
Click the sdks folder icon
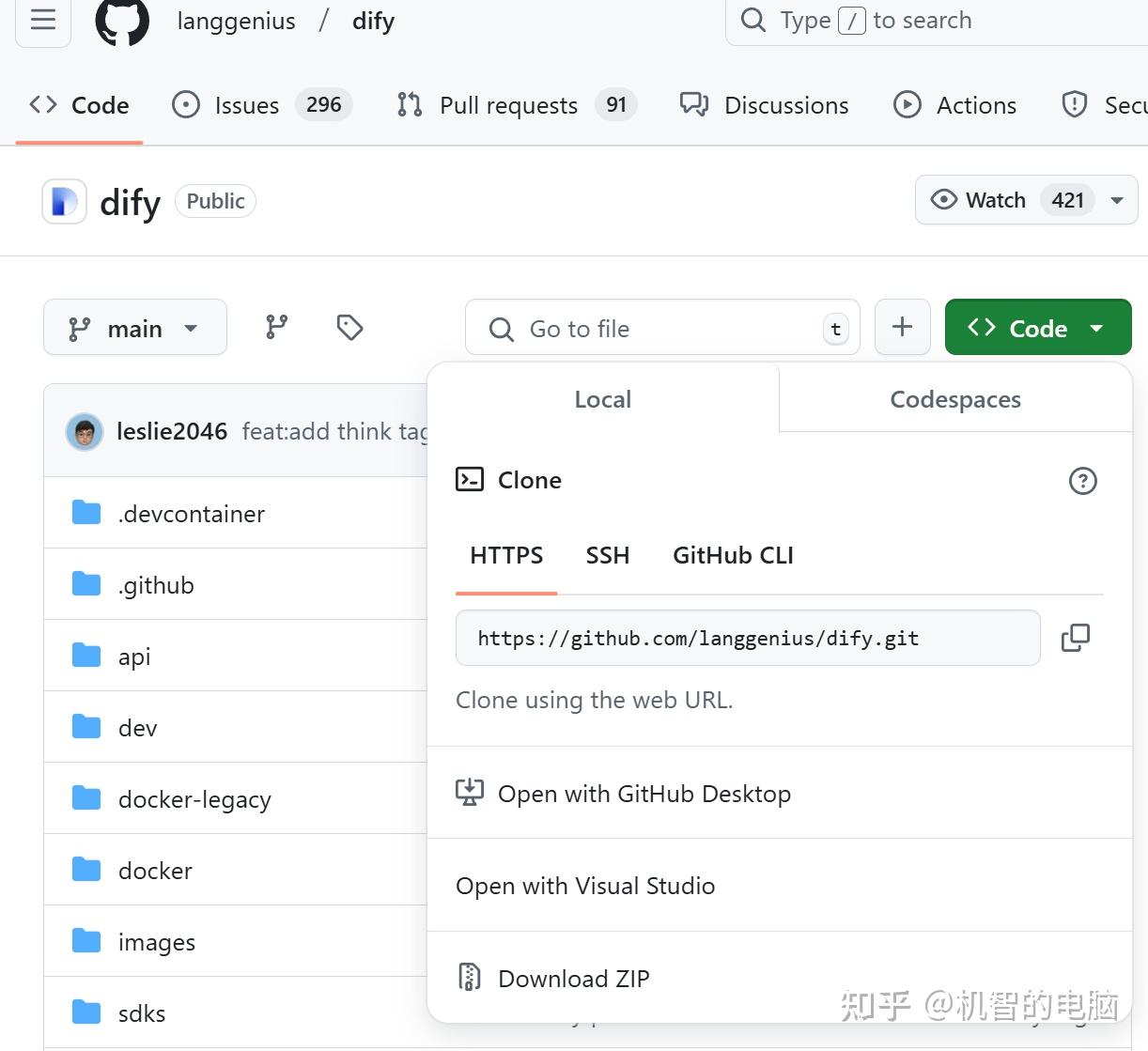pyautogui.click(x=86, y=1012)
